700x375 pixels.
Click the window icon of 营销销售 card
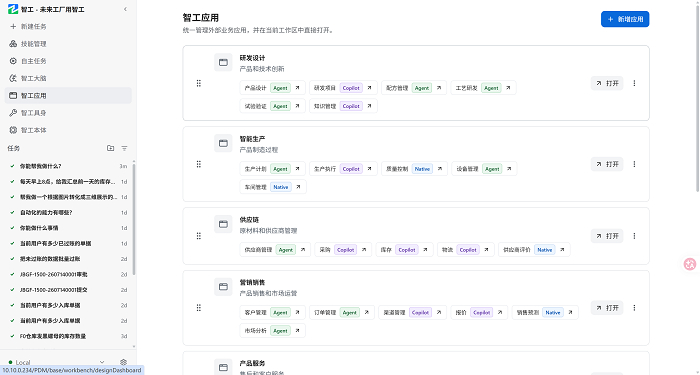pyautogui.click(x=223, y=287)
